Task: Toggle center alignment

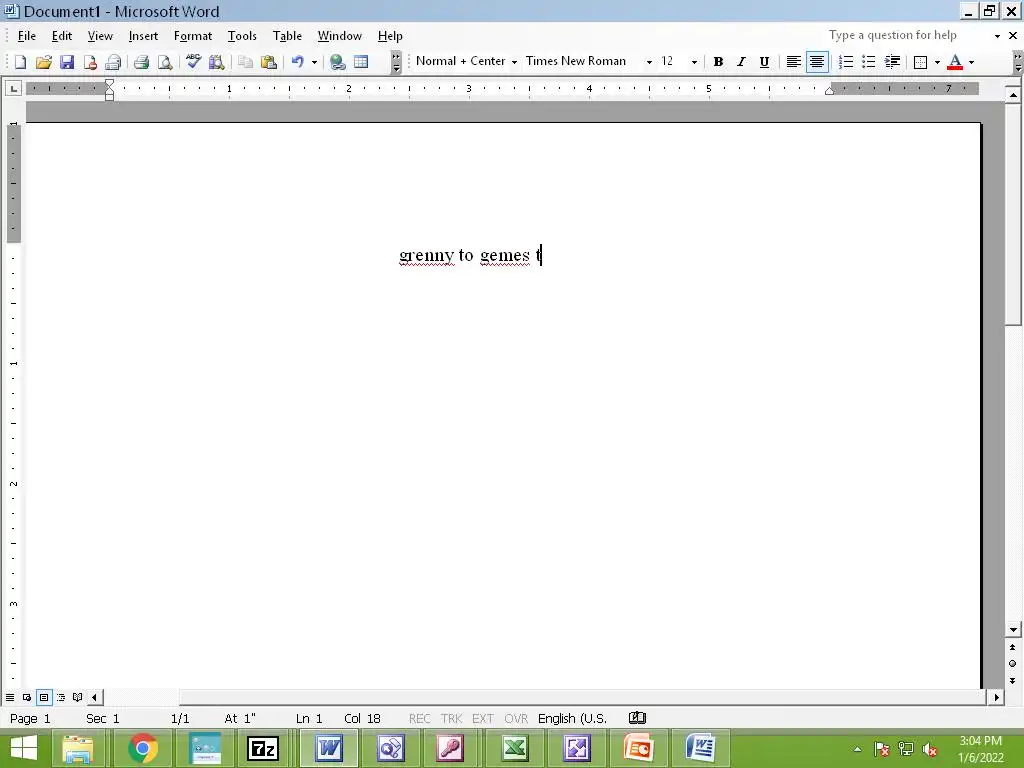Action: [817, 62]
